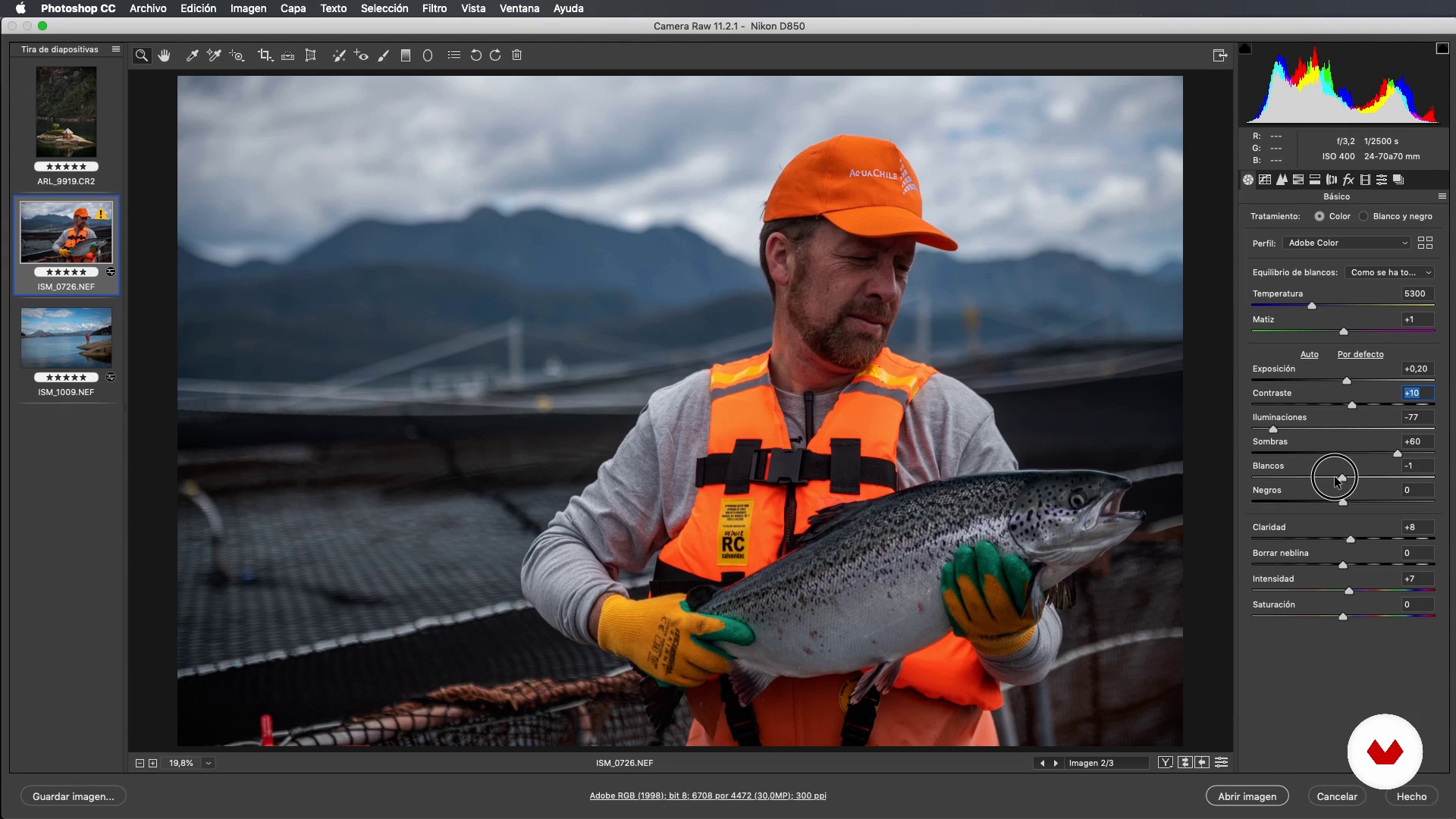The width and height of the screenshot is (1456, 819).
Task: Activate the Red Eye Removal tool
Action: pos(361,55)
